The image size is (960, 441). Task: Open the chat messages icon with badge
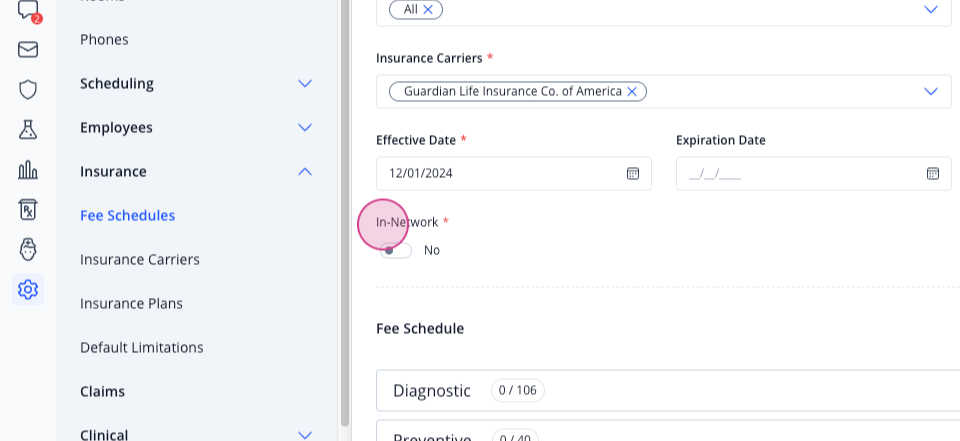point(28,10)
